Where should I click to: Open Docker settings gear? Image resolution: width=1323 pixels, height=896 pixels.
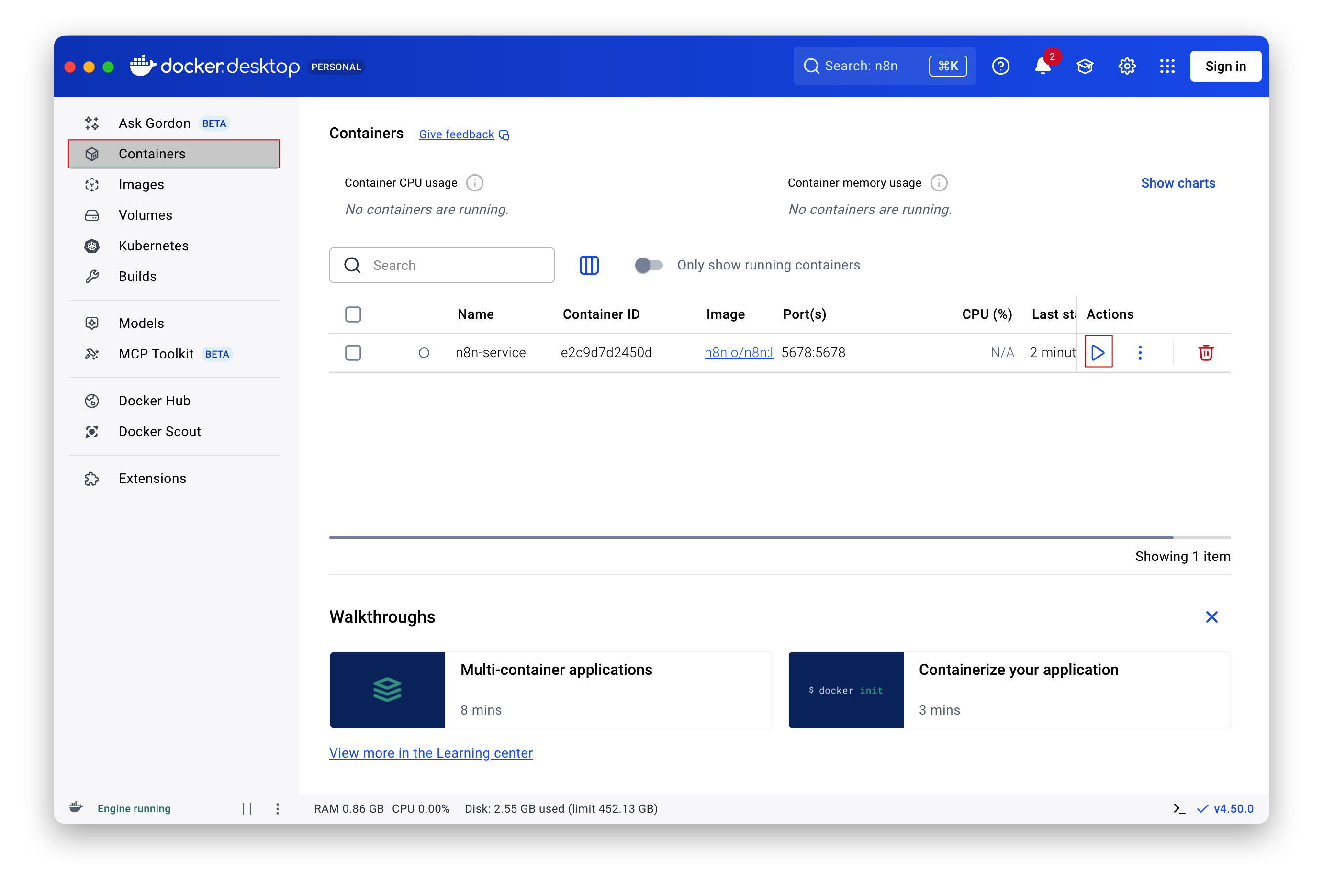pos(1127,67)
